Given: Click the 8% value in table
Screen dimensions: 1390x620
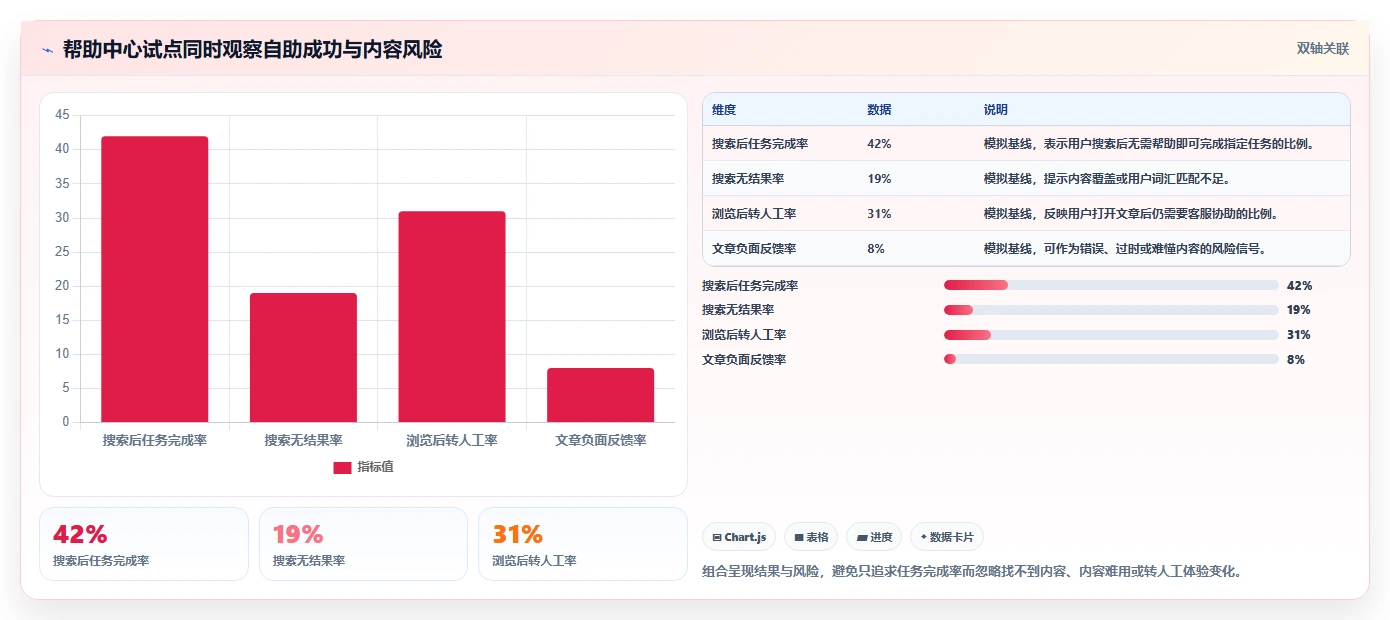Looking at the screenshot, I should pyautogui.click(x=876, y=249).
